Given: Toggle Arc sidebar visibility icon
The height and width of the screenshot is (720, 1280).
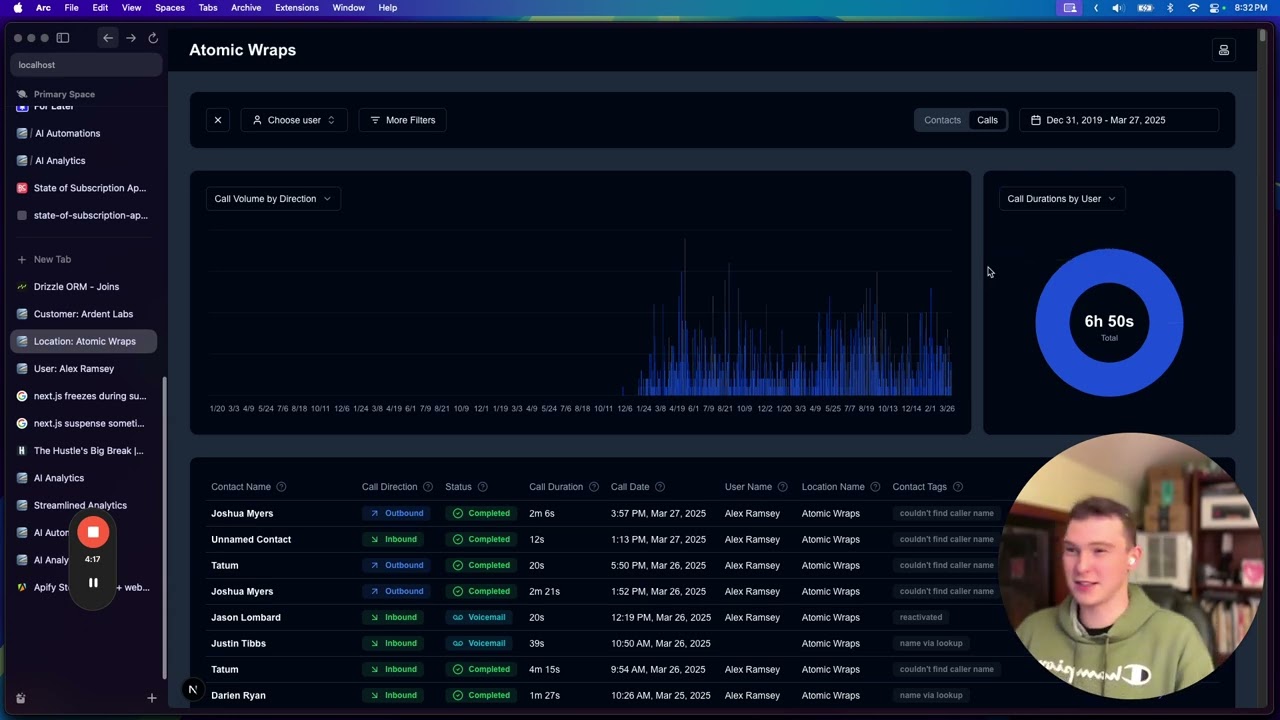Looking at the screenshot, I should coord(63,38).
